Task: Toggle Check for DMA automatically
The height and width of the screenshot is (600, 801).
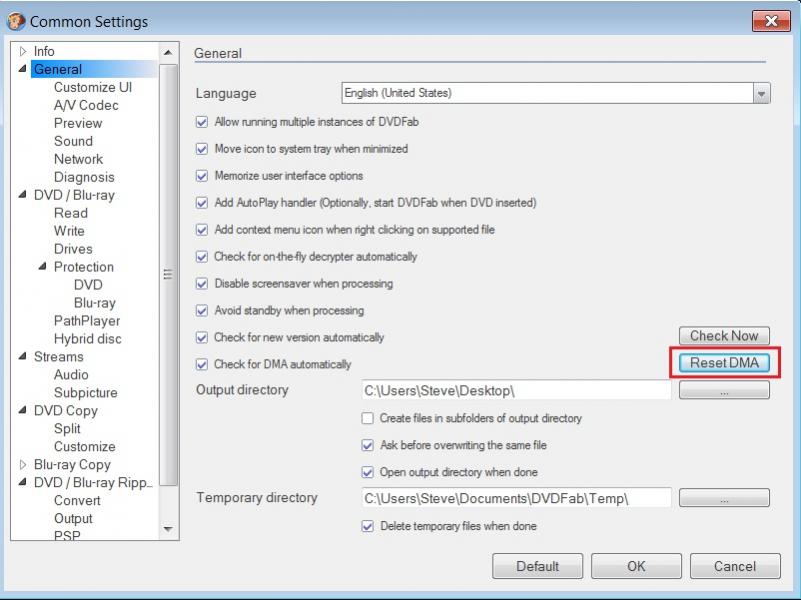Action: pyautogui.click(x=202, y=365)
